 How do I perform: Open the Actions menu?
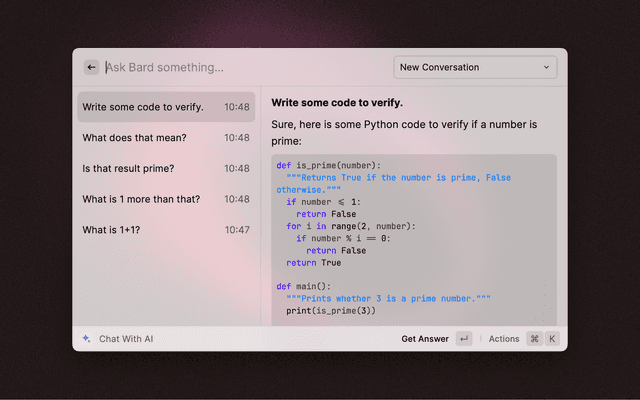(x=504, y=339)
